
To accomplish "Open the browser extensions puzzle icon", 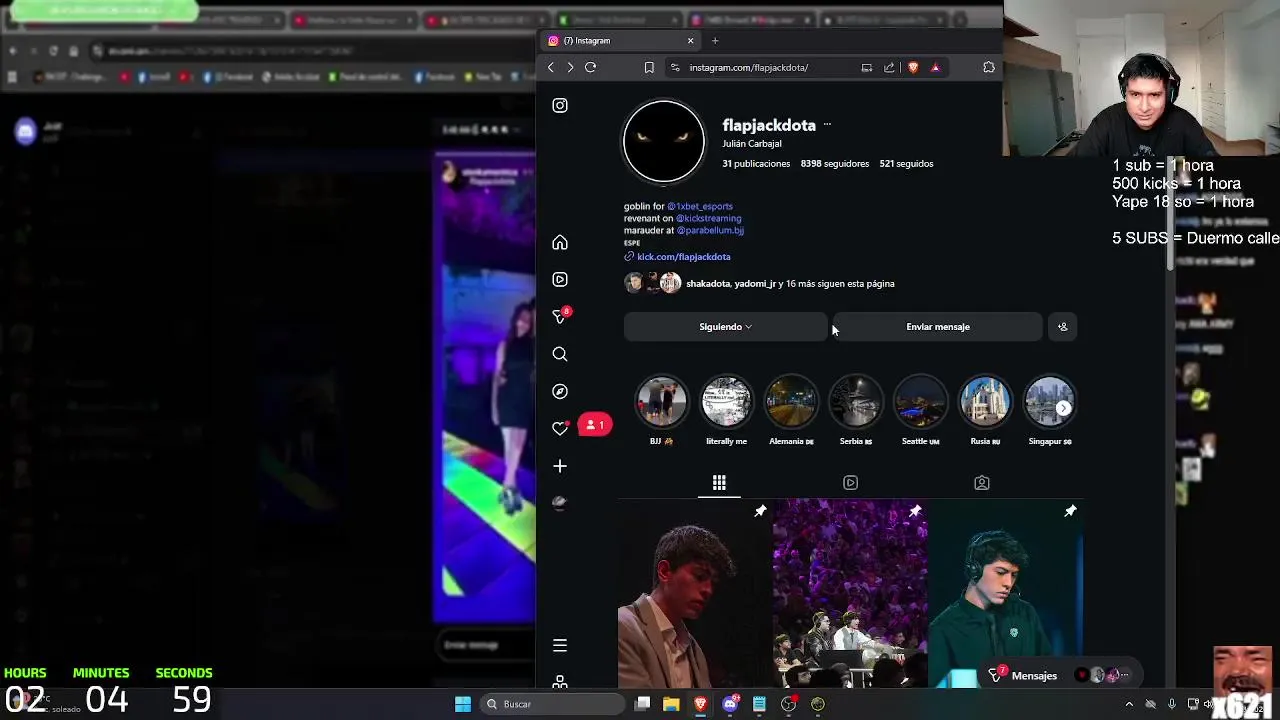I will tap(989, 67).
